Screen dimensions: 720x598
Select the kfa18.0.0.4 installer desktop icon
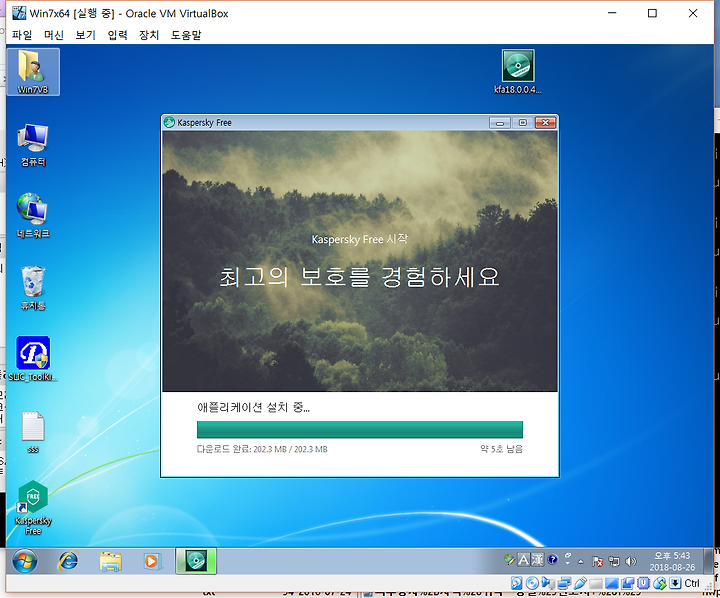pyautogui.click(x=518, y=72)
